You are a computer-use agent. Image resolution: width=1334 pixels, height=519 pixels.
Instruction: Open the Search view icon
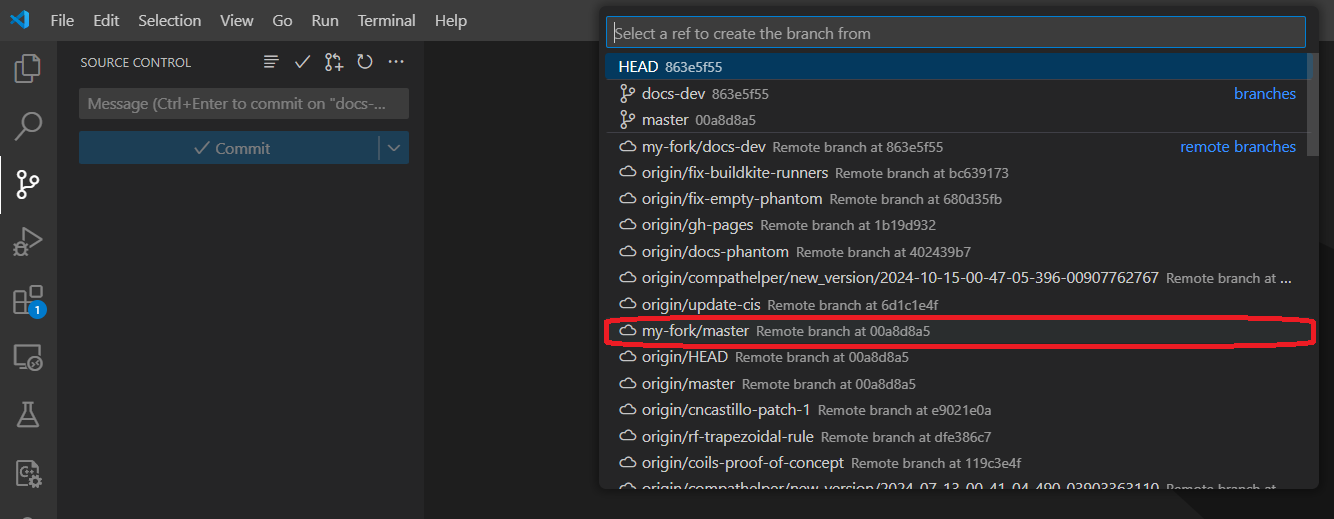tap(28, 126)
